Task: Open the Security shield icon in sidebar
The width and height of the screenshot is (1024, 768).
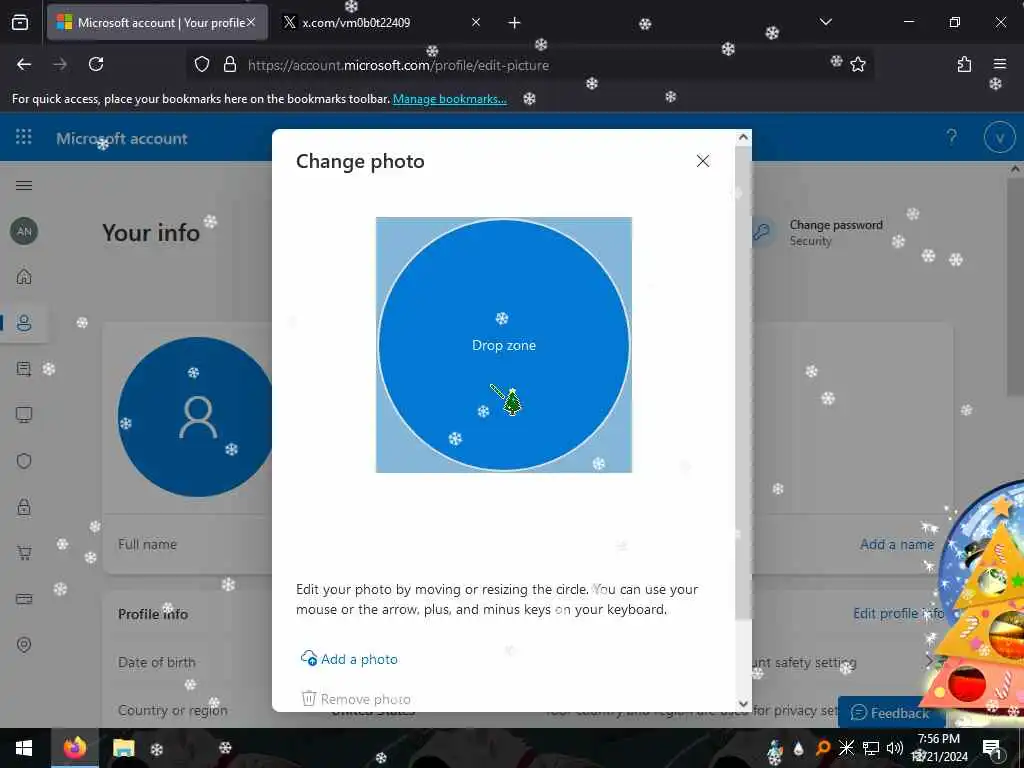Action: (24, 461)
